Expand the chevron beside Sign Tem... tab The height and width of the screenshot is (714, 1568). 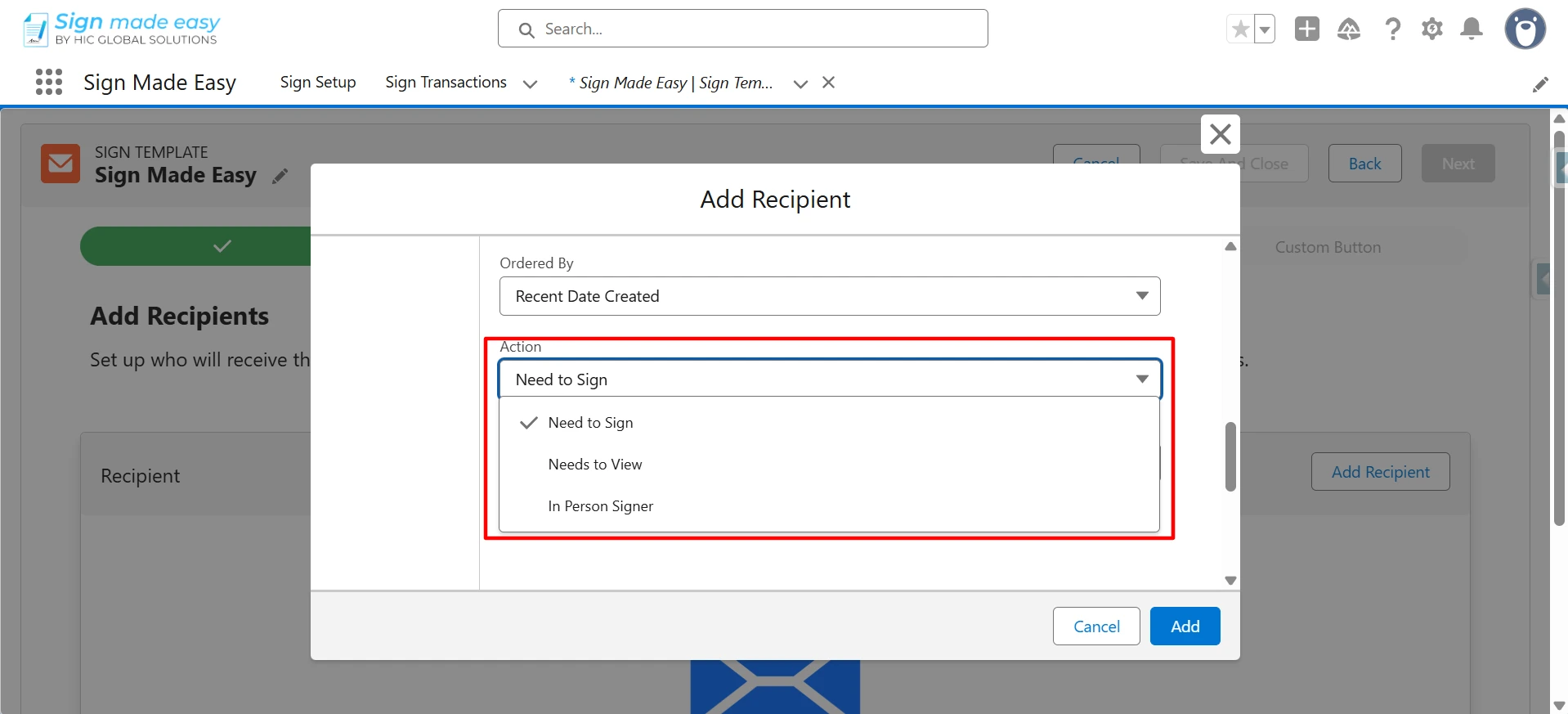coord(800,83)
